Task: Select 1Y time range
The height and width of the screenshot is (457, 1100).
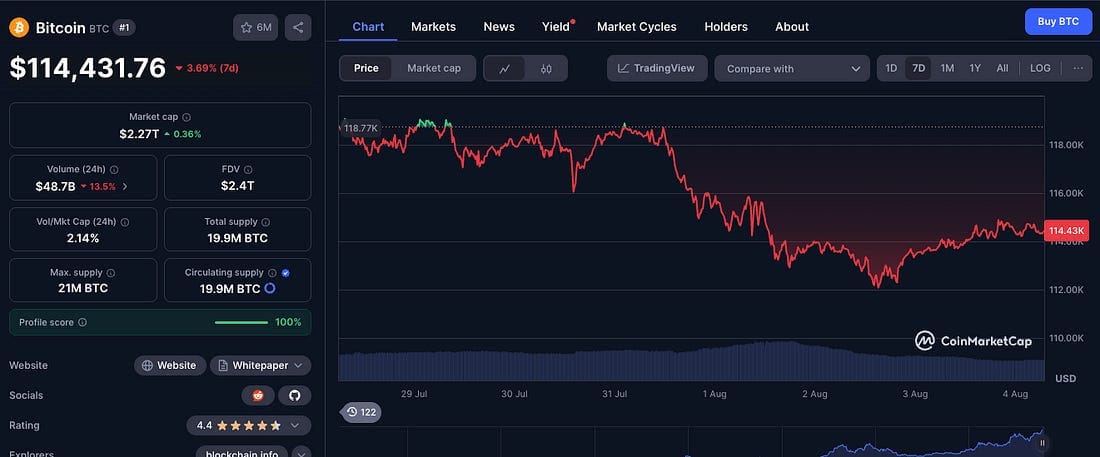Action: [x=975, y=68]
